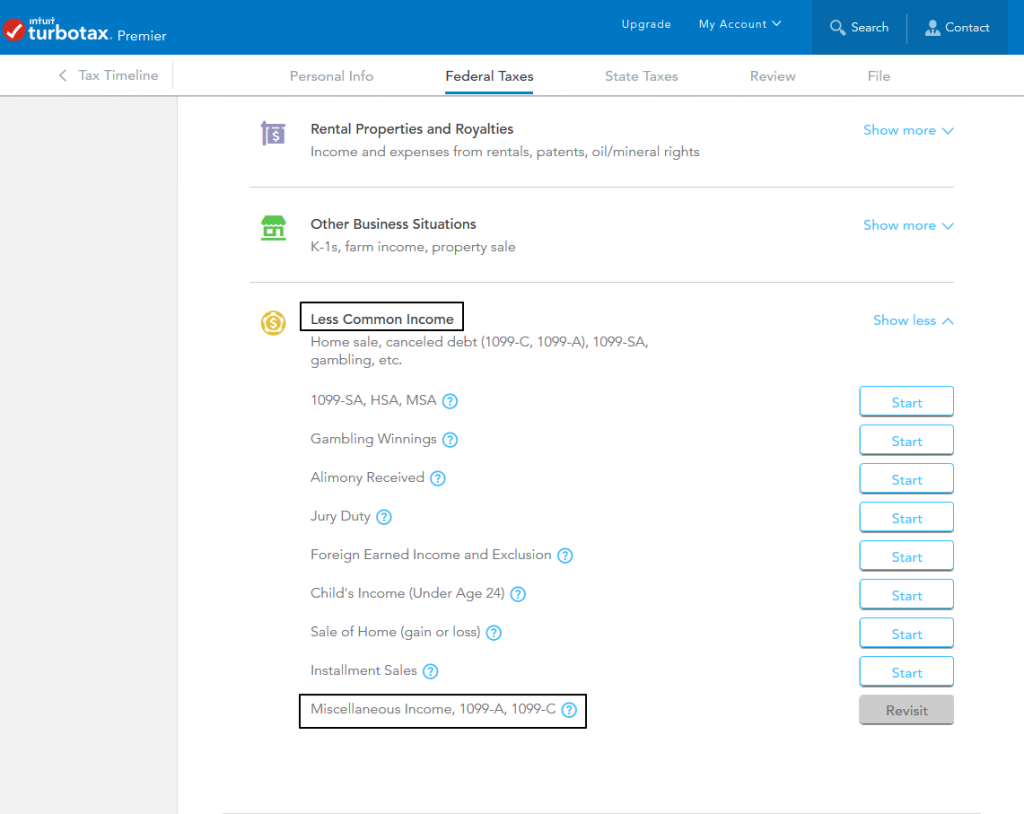Click the Less Common Income coin icon
The height and width of the screenshot is (814, 1024).
pyautogui.click(x=273, y=323)
